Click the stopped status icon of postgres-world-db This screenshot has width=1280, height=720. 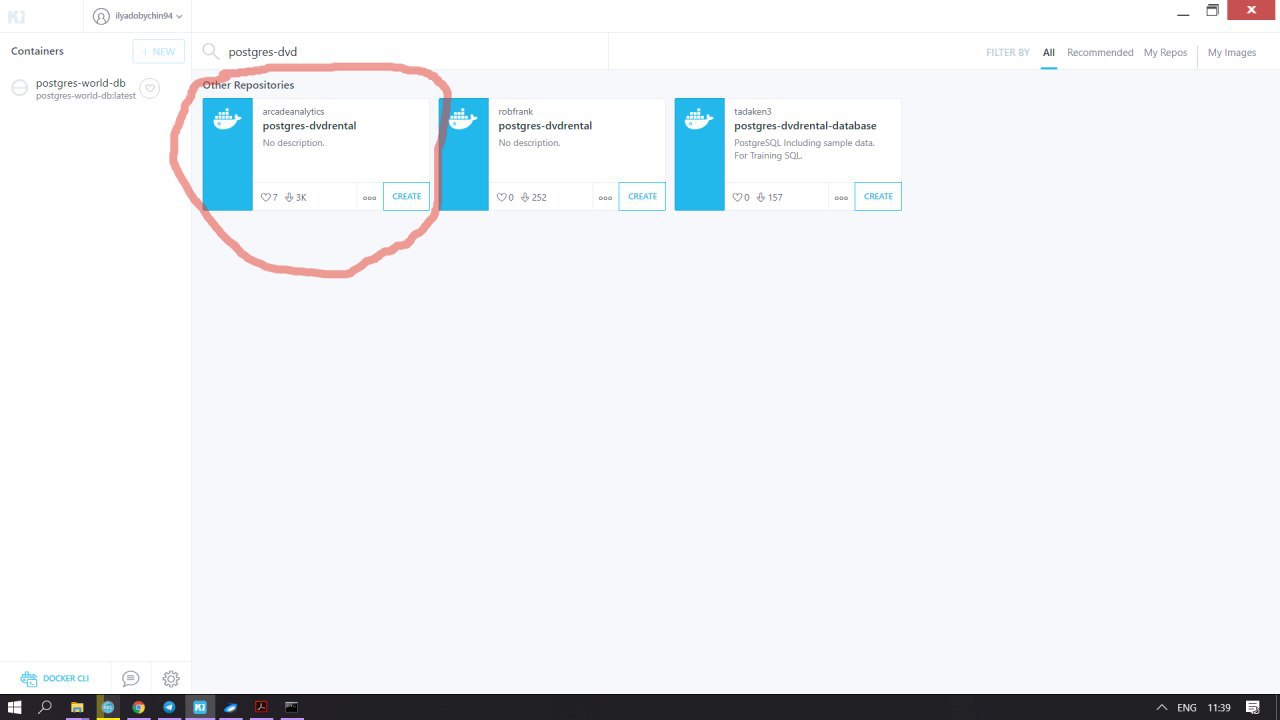coord(19,89)
